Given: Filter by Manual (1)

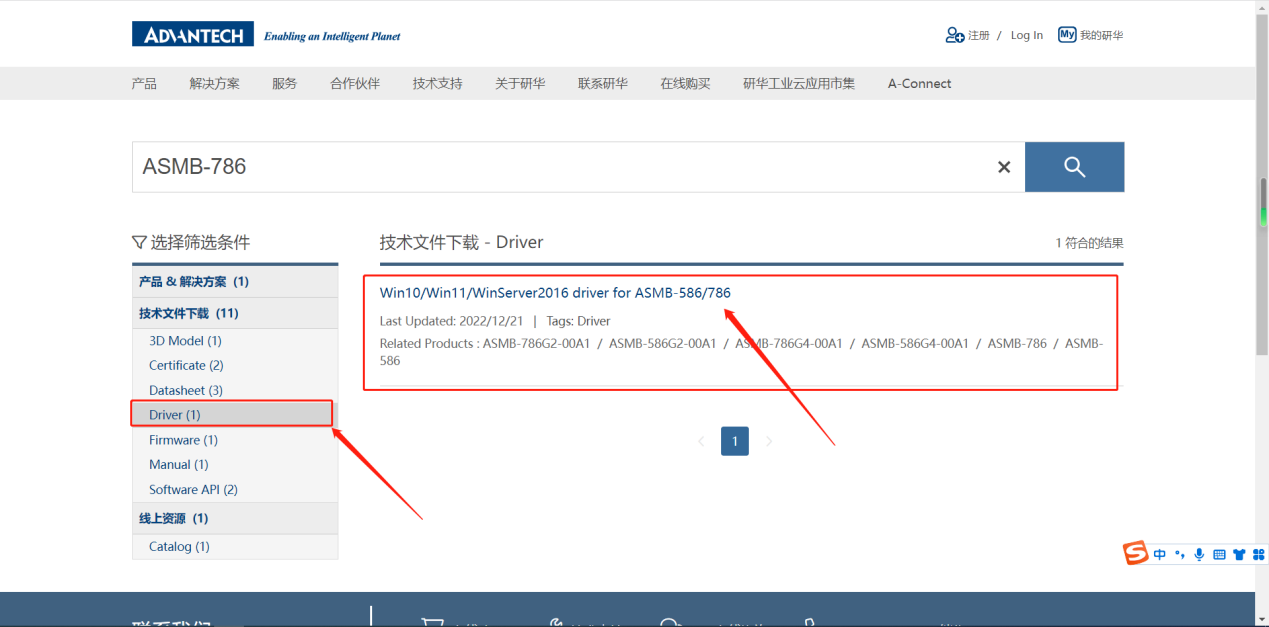Looking at the screenshot, I should click(179, 465).
